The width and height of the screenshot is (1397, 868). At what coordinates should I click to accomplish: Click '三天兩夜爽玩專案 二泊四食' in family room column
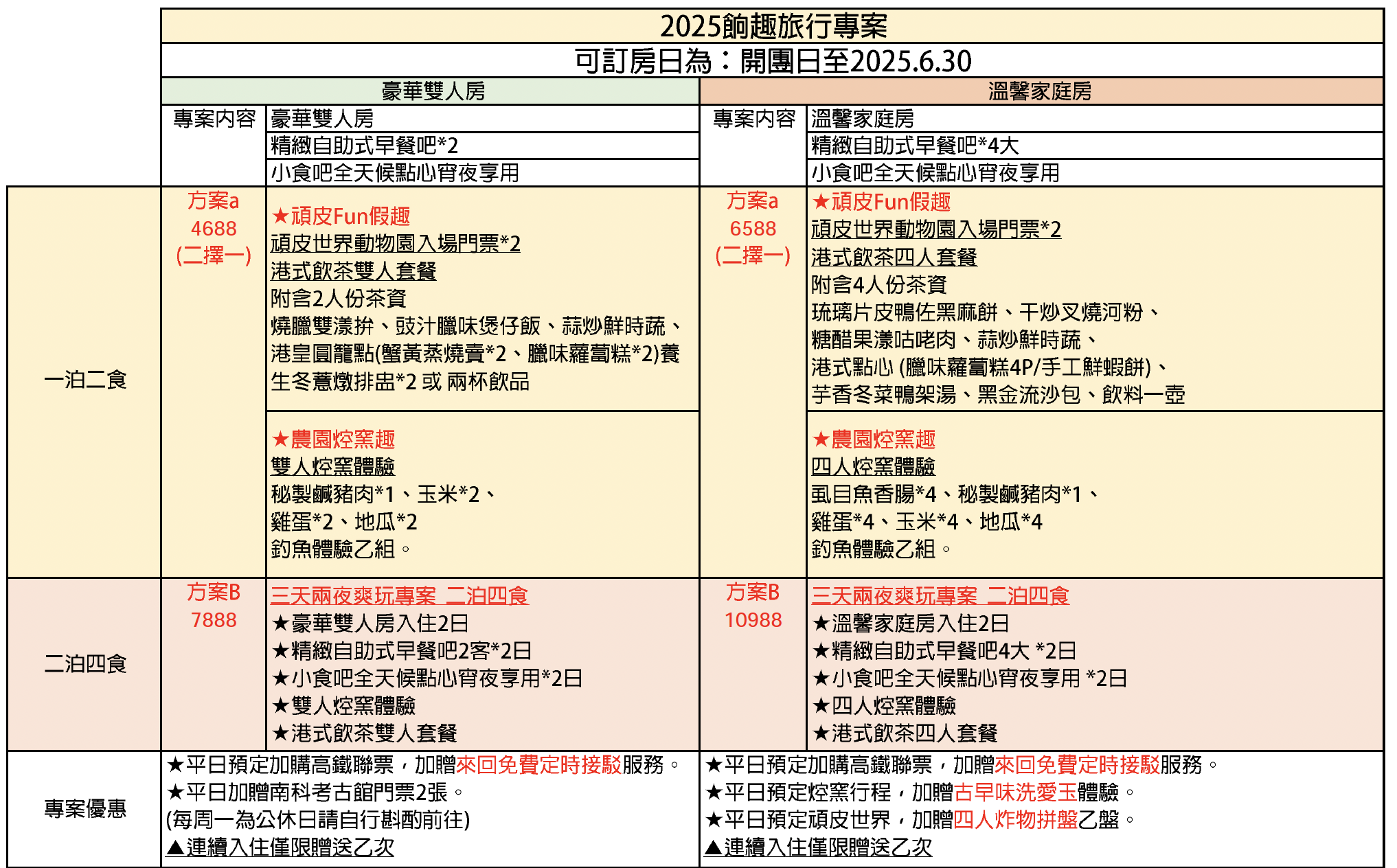[x=940, y=595]
